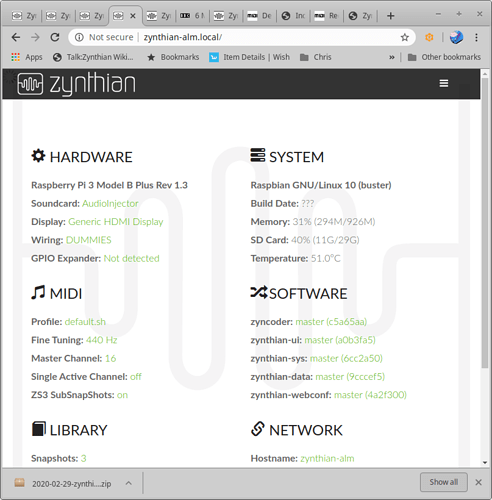Switch to the tab labeled 6 N

pos(192,16)
